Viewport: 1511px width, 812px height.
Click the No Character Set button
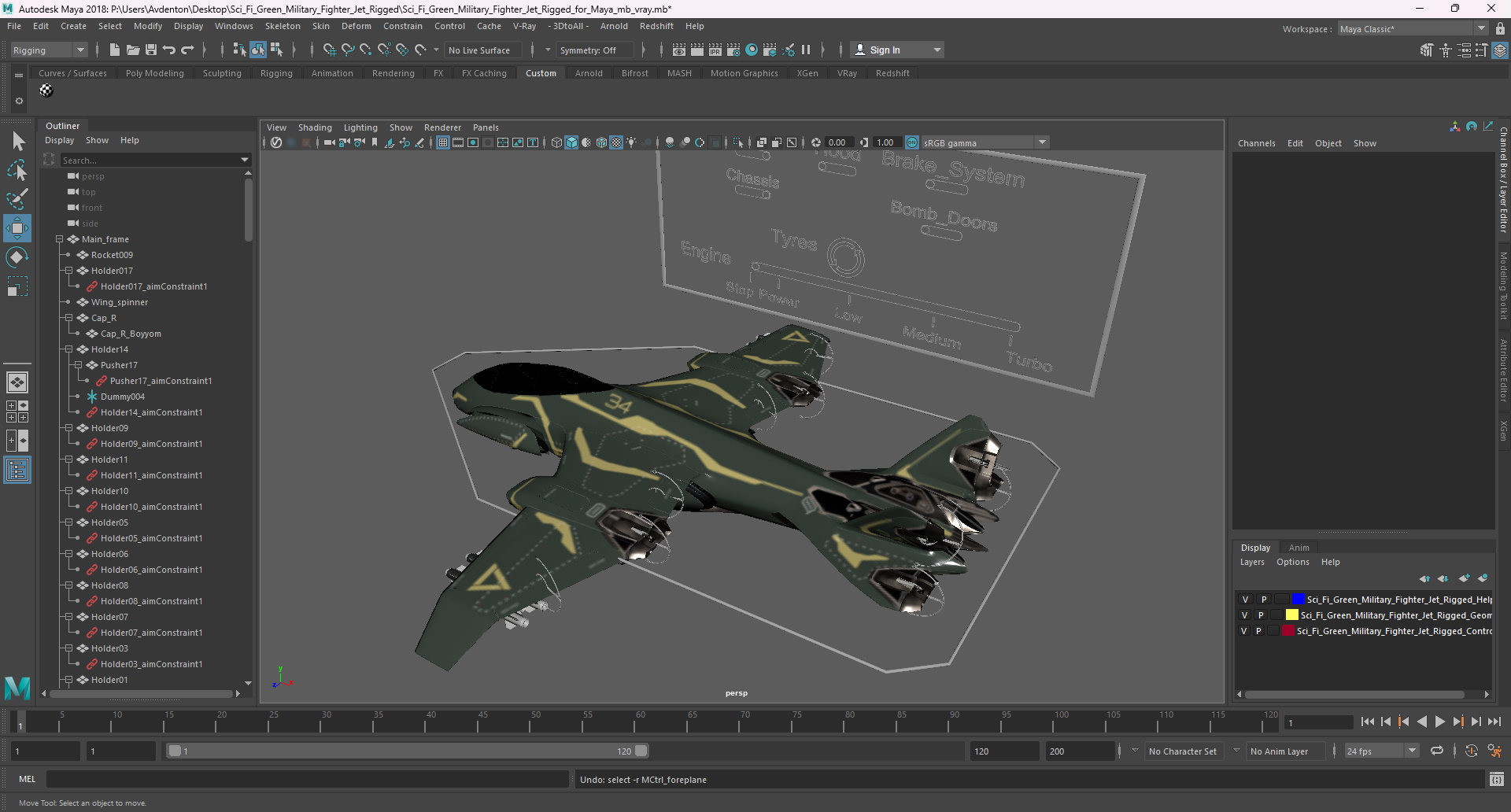coord(1182,751)
